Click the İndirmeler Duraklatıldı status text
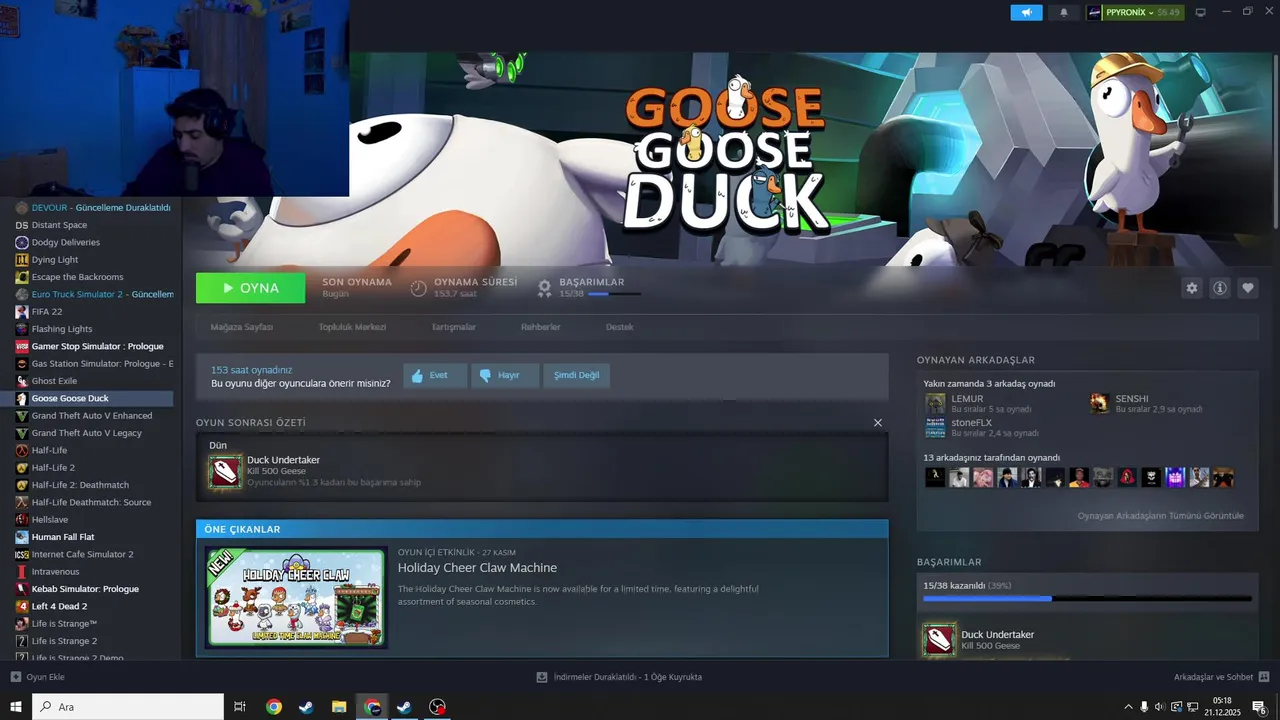 [628, 677]
